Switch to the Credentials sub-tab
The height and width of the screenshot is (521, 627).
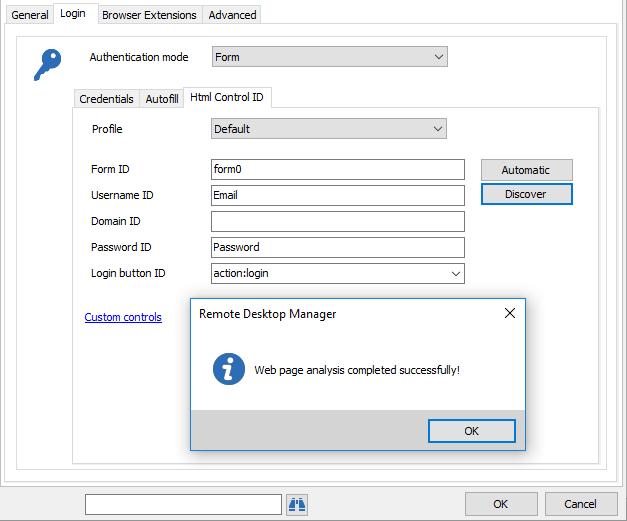pos(106,99)
